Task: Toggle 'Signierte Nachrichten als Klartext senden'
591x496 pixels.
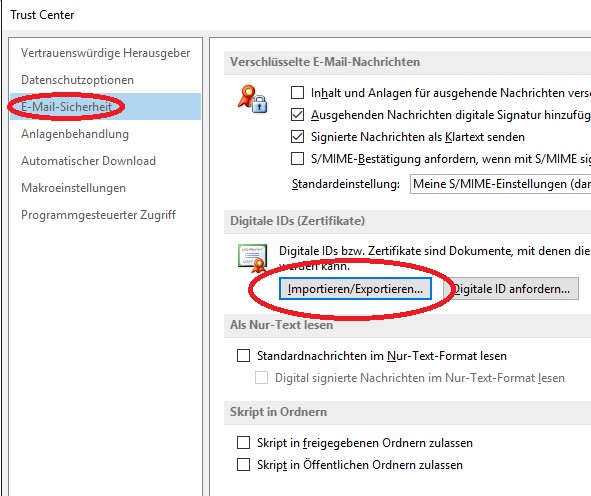Action: pos(297,136)
